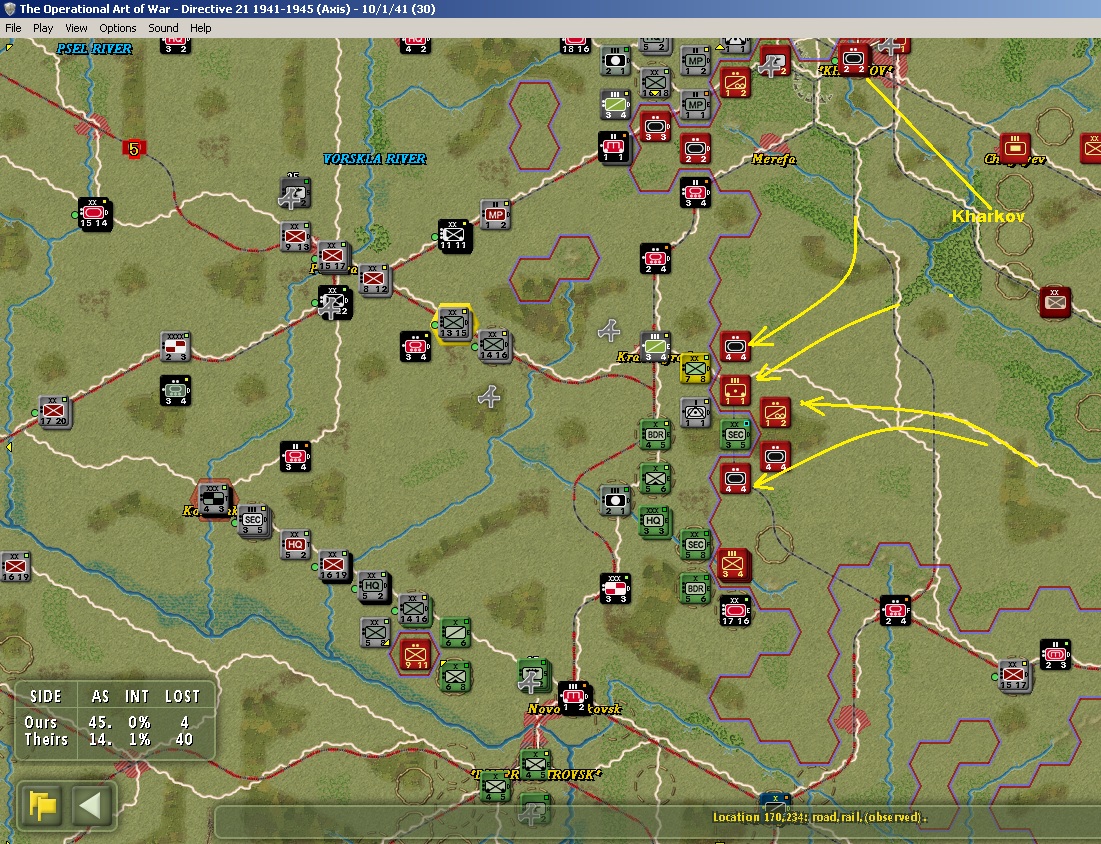Select the green unit 6 6
Image resolution: width=1101 pixels, height=844 pixels.
[x=454, y=633]
